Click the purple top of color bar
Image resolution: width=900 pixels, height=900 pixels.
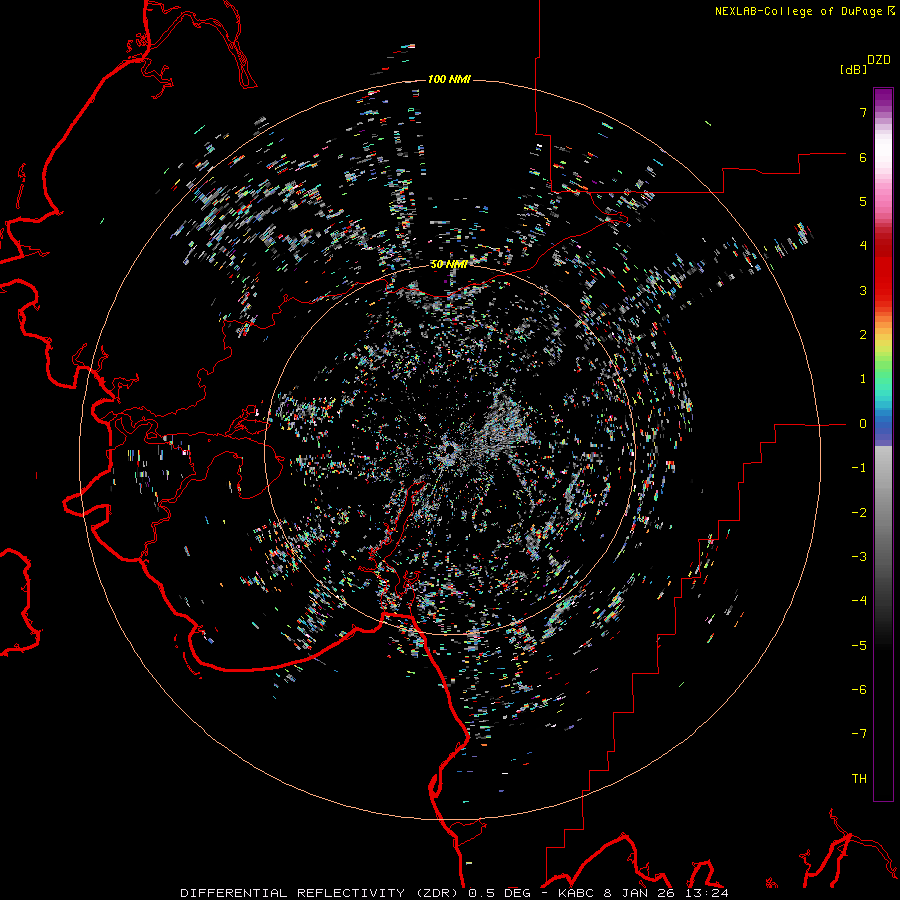883,98
